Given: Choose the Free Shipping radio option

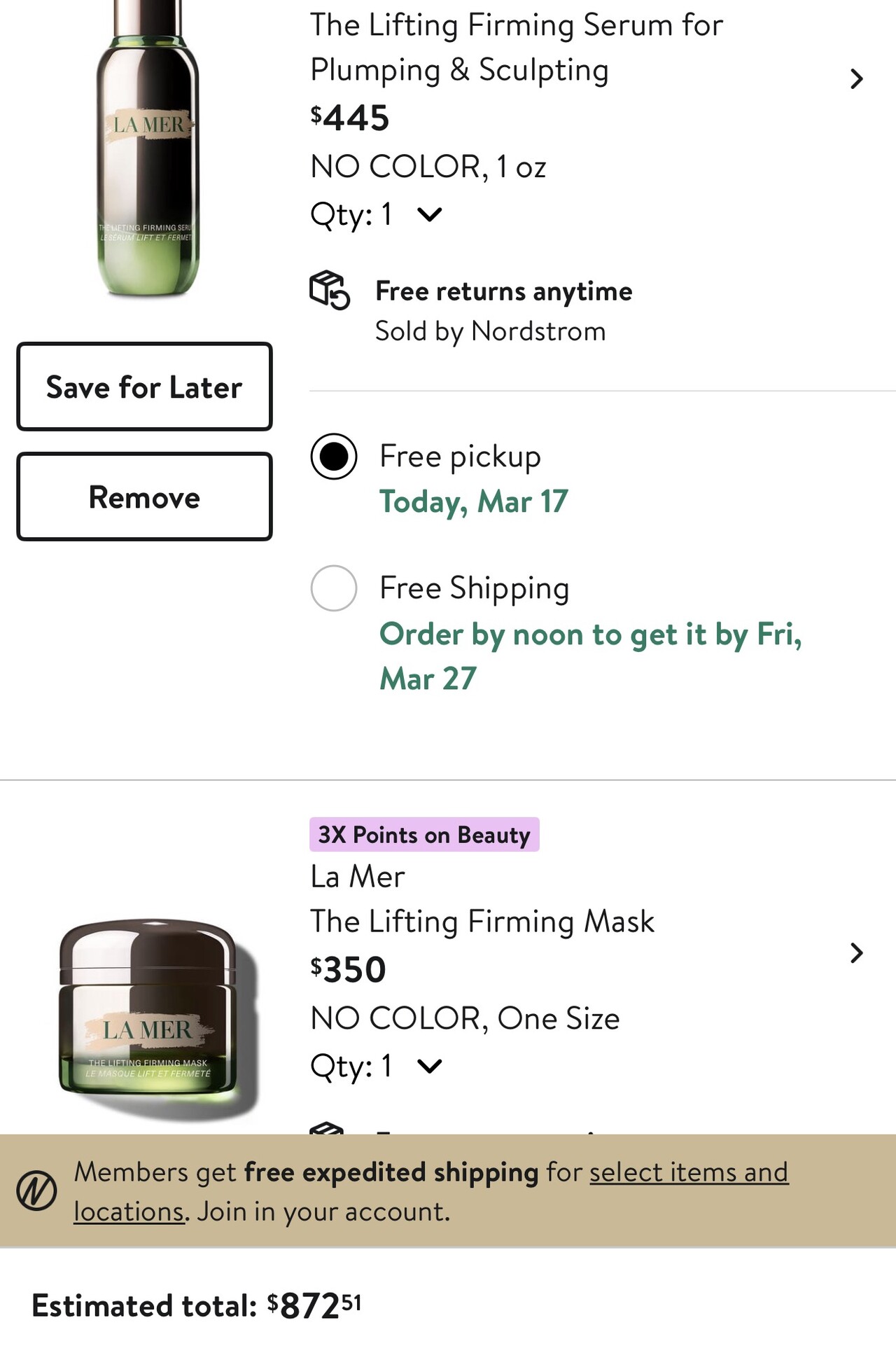Looking at the screenshot, I should pos(334,588).
